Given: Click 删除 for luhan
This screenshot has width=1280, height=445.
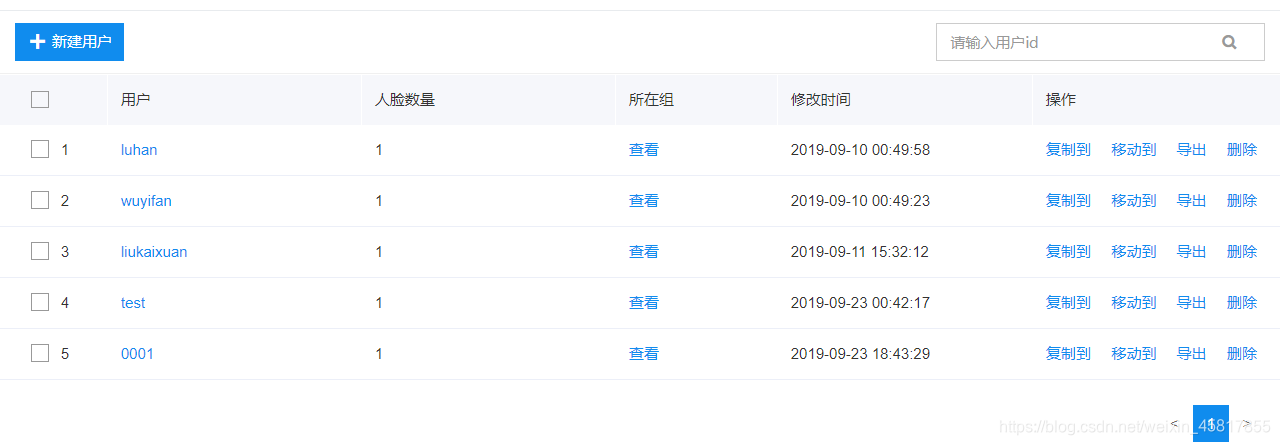Looking at the screenshot, I should coord(1242,150).
